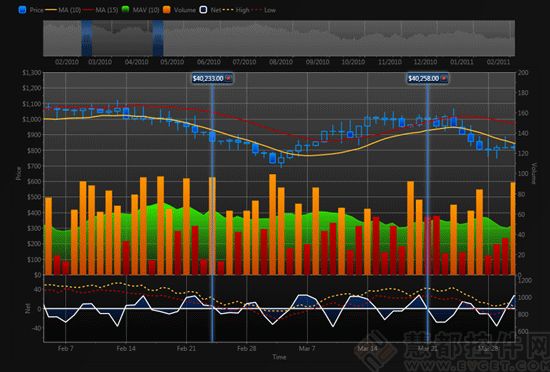
Task: Toggle the white Net legend icon
Action: pyautogui.click(x=203, y=10)
